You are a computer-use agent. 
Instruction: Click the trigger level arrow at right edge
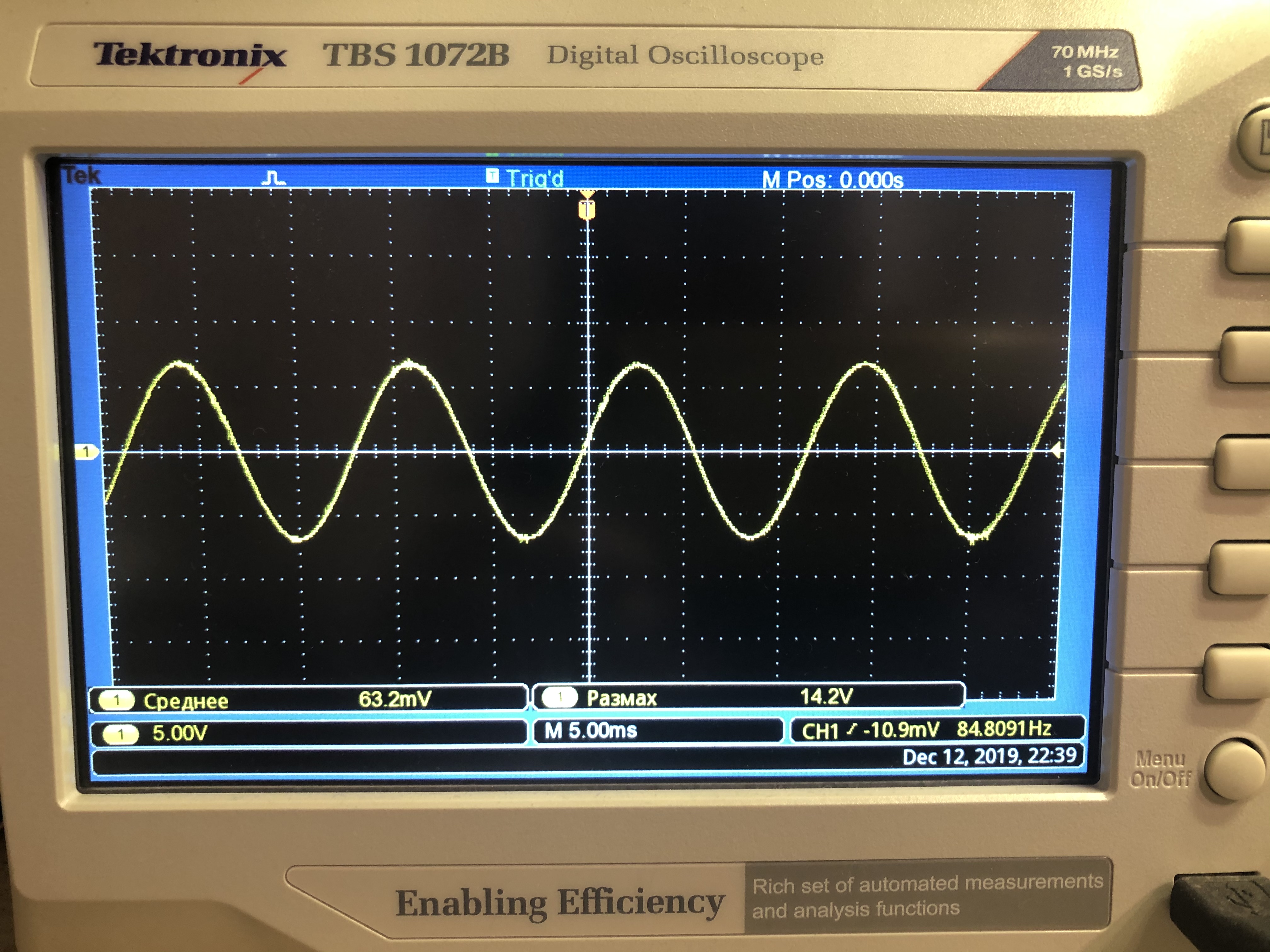[x=1056, y=450]
